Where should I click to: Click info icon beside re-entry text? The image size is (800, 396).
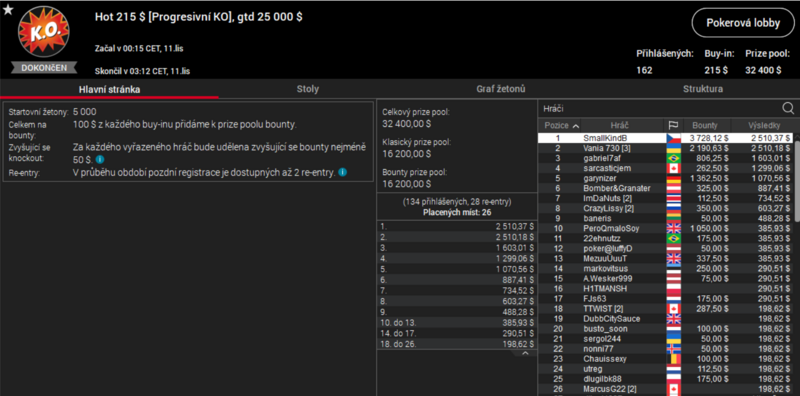(342, 172)
